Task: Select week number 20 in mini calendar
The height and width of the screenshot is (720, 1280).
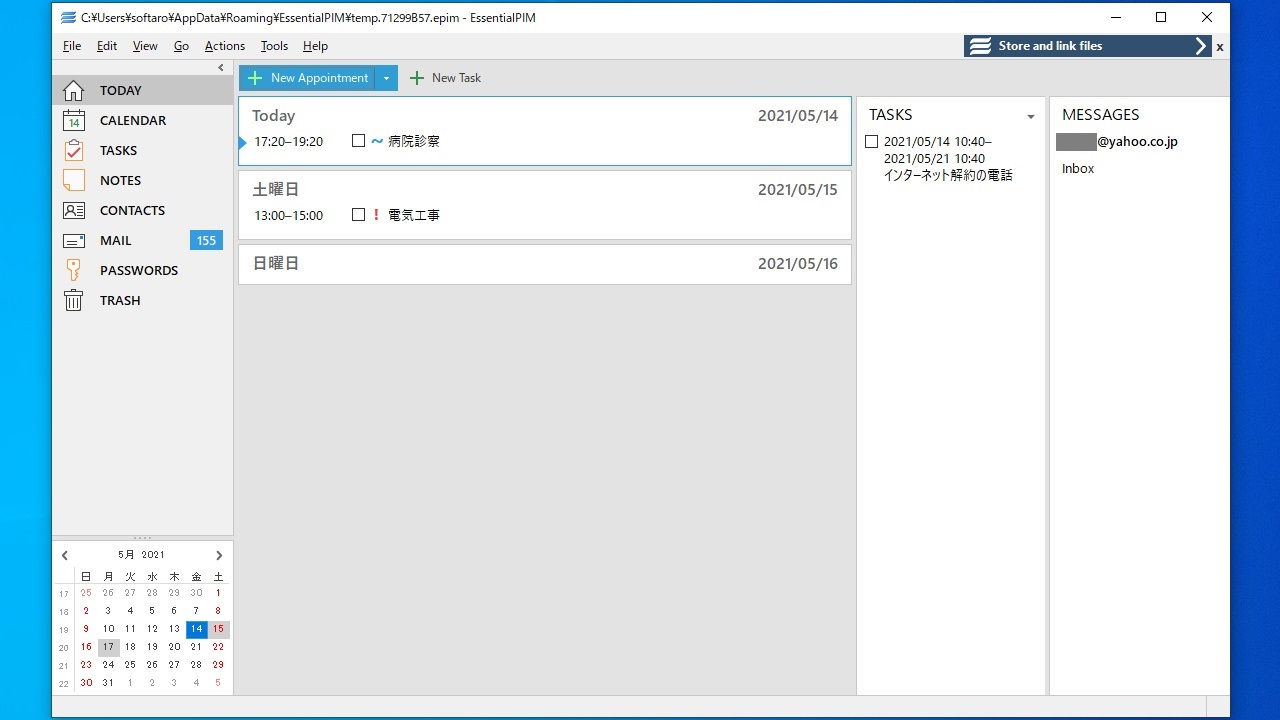Action: click(x=64, y=648)
